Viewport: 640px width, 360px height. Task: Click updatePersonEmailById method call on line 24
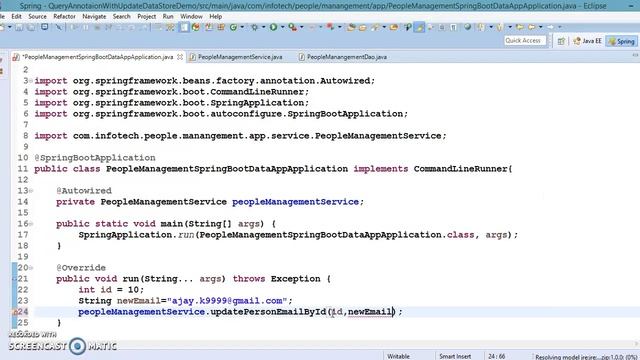click(268, 312)
